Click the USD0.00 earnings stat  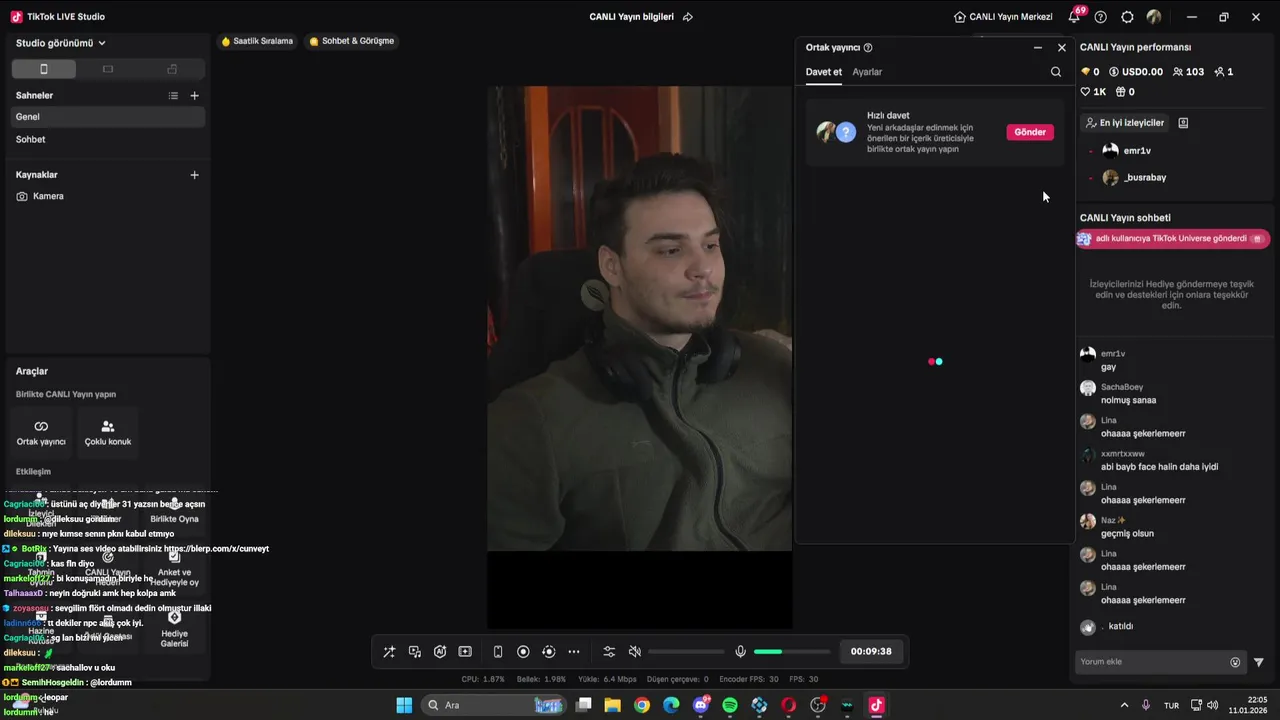(x=1136, y=72)
